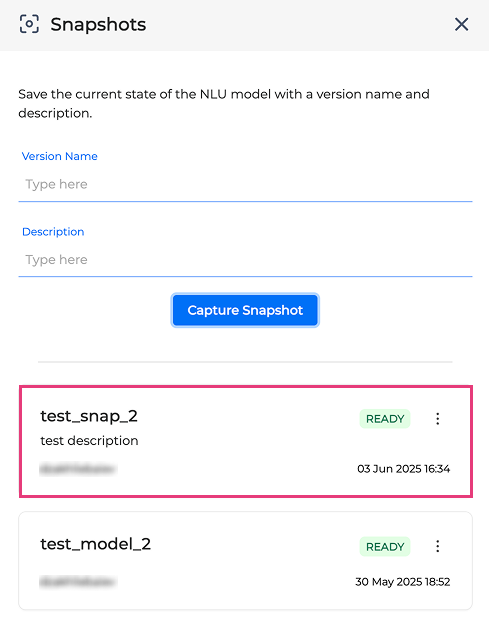Close the Snapshots panel
This screenshot has height=641, width=489.
click(461, 25)
